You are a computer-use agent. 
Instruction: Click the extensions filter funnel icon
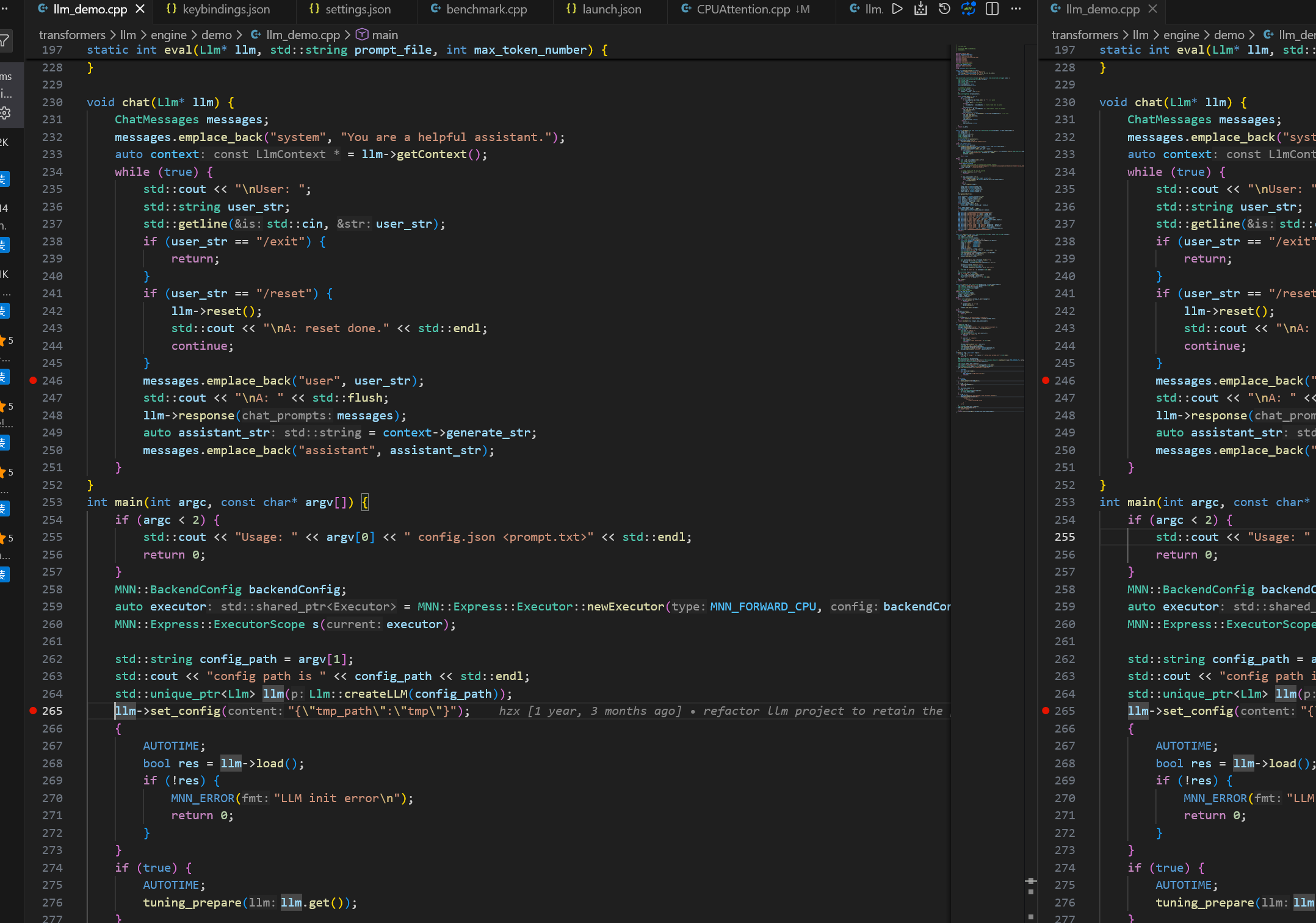coord(5,41)
